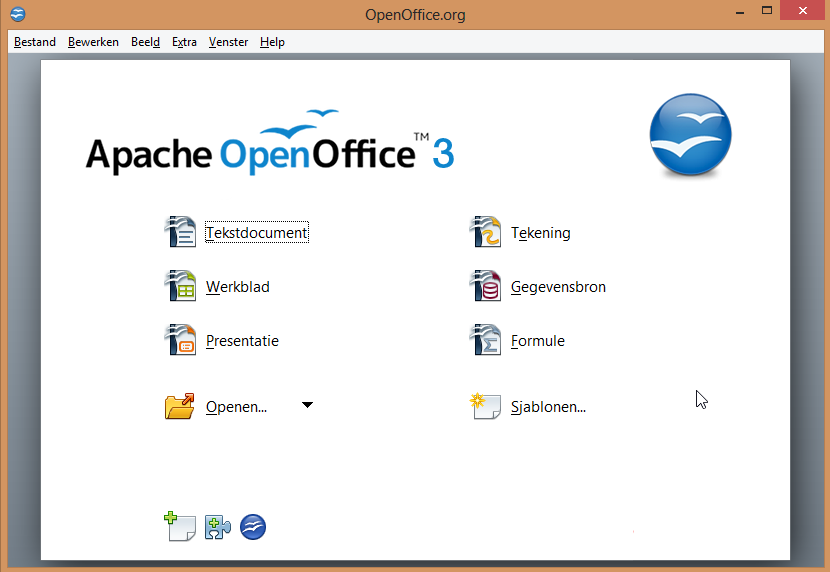Click the Tekening Draw icon
830x572 pixels.
[x=485, y=232]
